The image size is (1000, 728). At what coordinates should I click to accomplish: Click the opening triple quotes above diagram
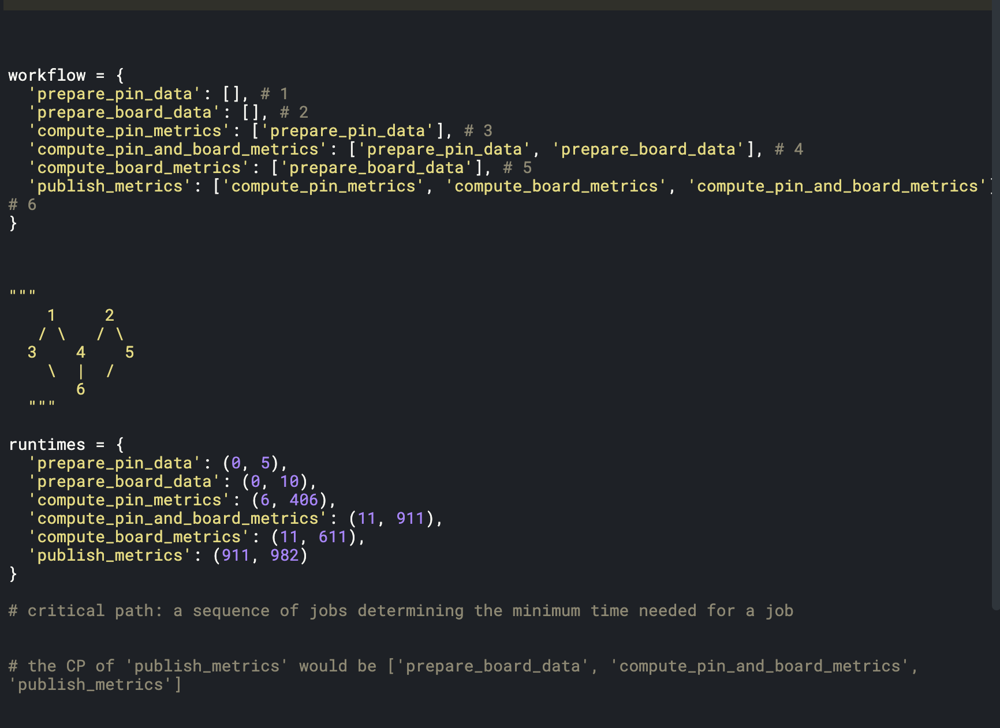point(22,294)
